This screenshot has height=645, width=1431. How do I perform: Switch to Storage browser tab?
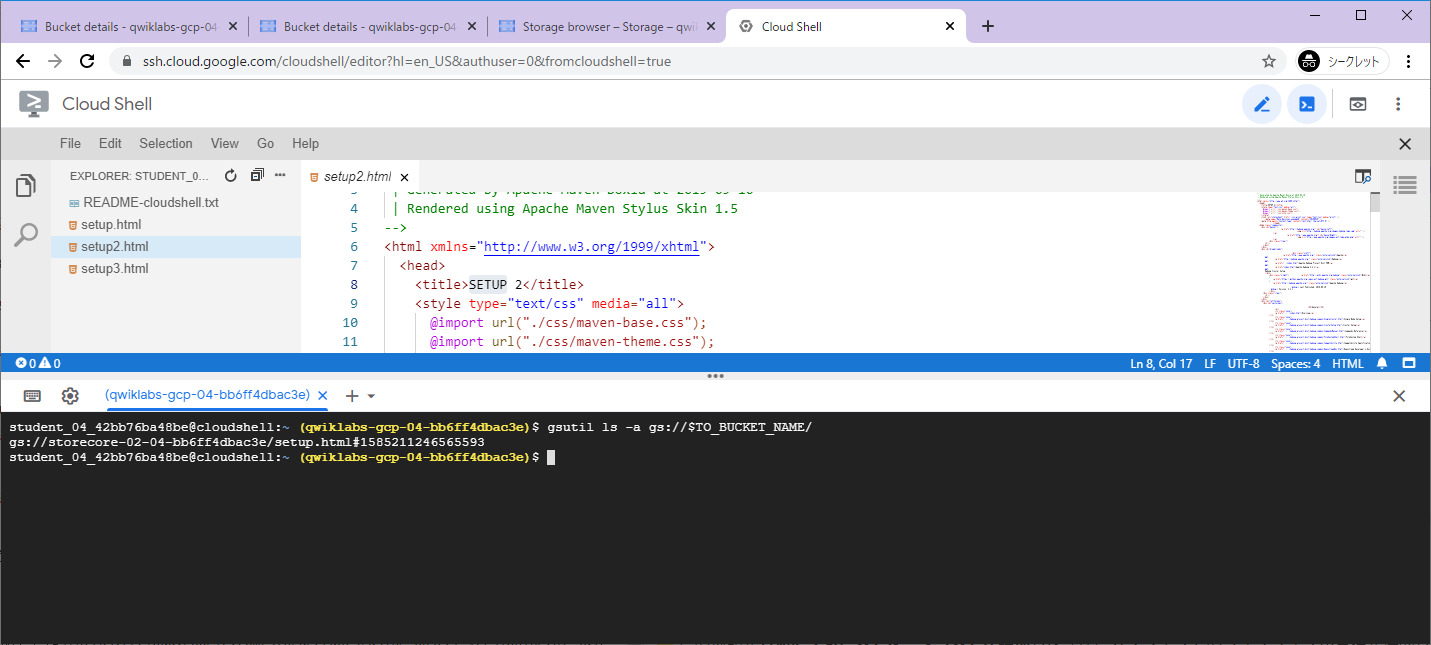609,27
